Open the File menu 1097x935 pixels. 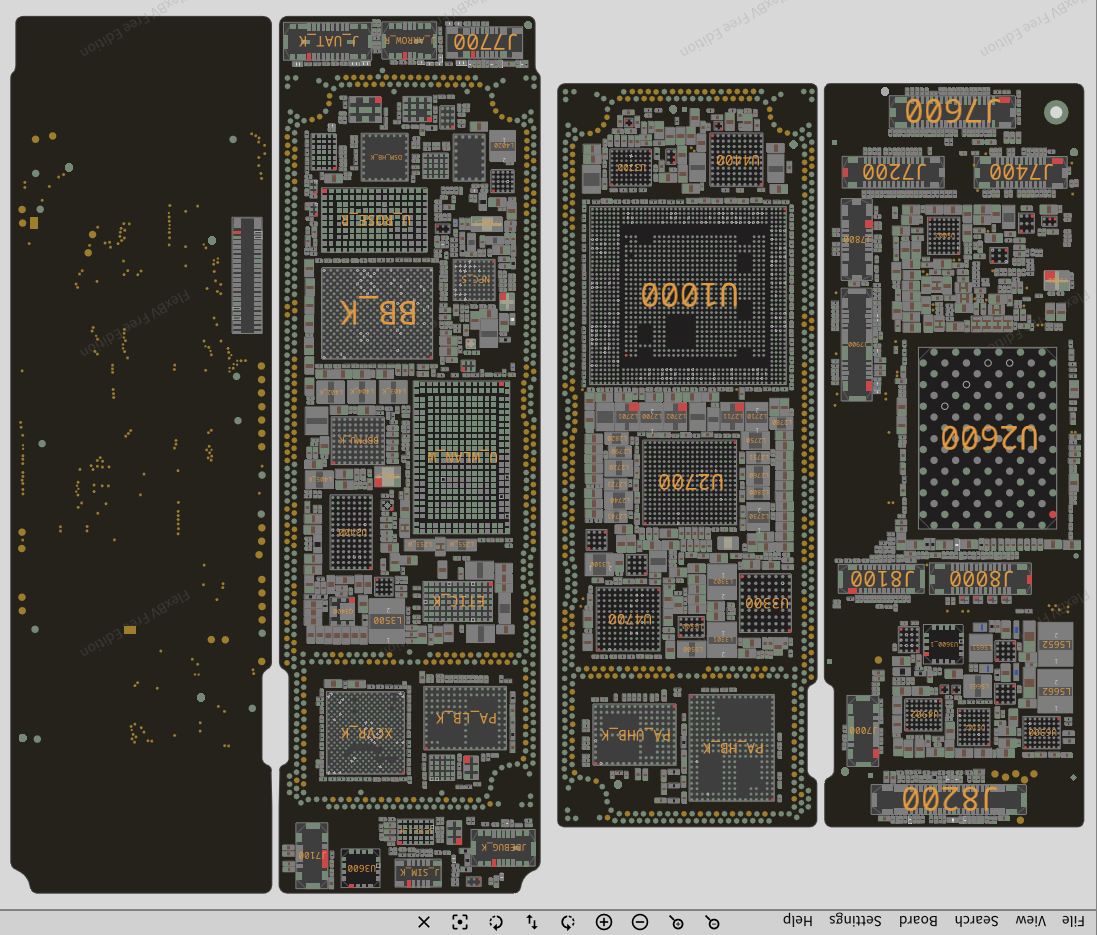click(1071, 920)
